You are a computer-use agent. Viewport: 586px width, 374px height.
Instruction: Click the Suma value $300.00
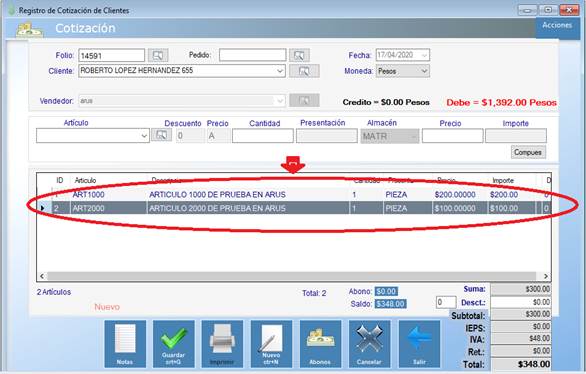tap(521, 289)
